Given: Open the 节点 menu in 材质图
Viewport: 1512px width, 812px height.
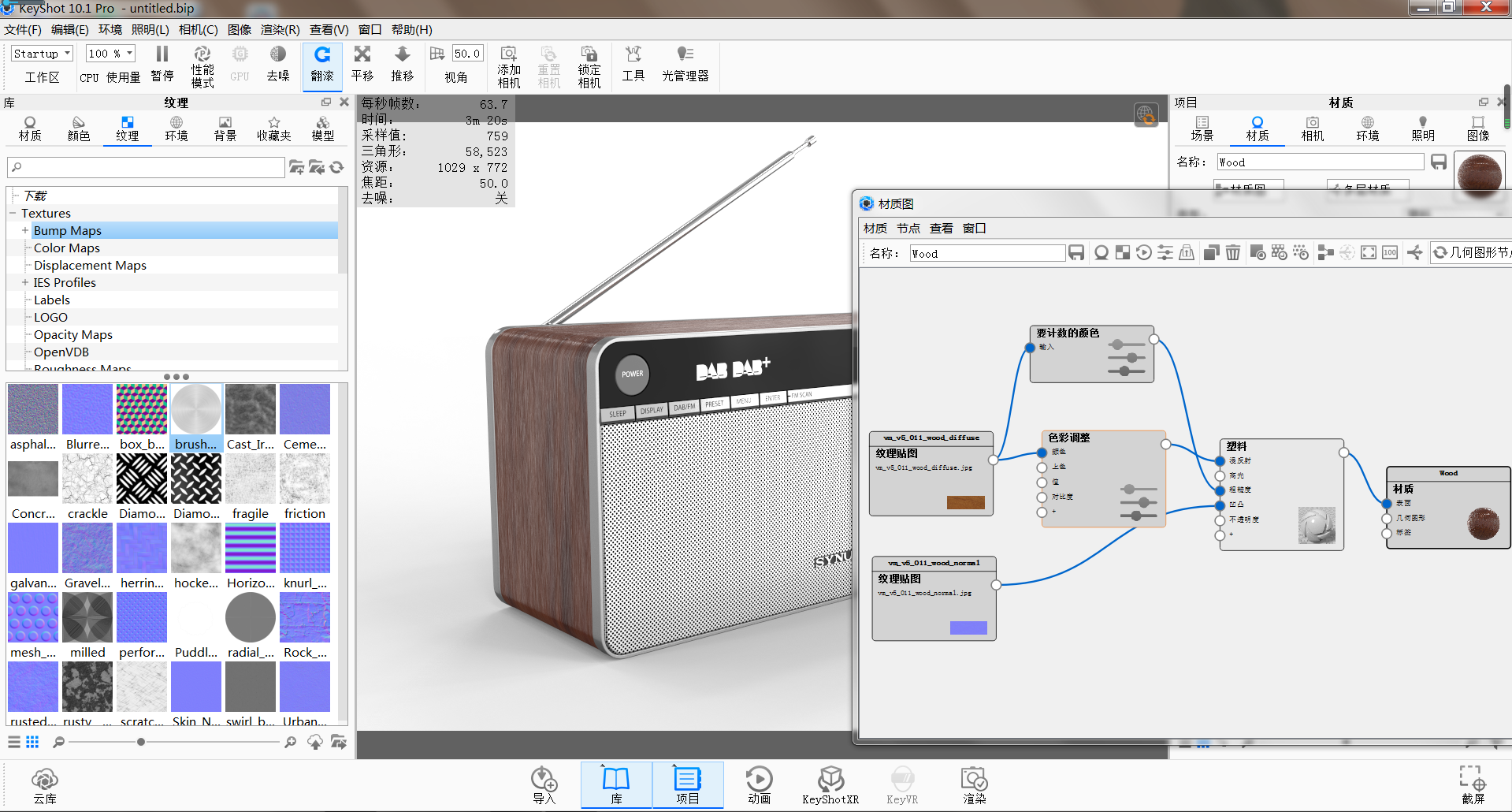Looking at the screenshot, I should coord(908,229).
